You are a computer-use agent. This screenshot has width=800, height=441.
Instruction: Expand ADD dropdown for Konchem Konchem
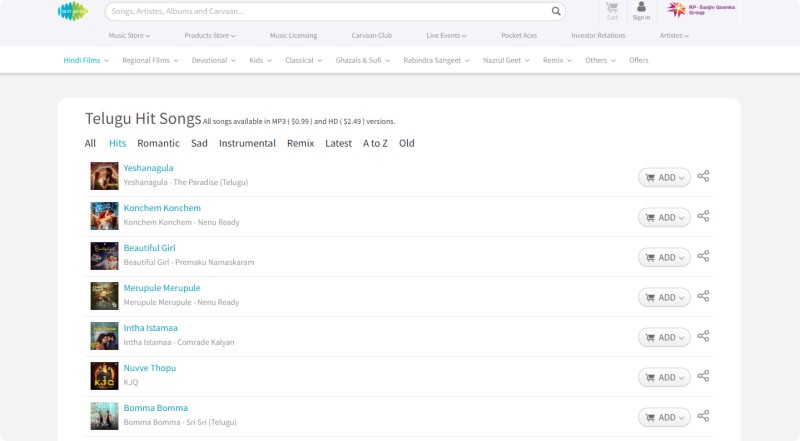pos(664,217)
